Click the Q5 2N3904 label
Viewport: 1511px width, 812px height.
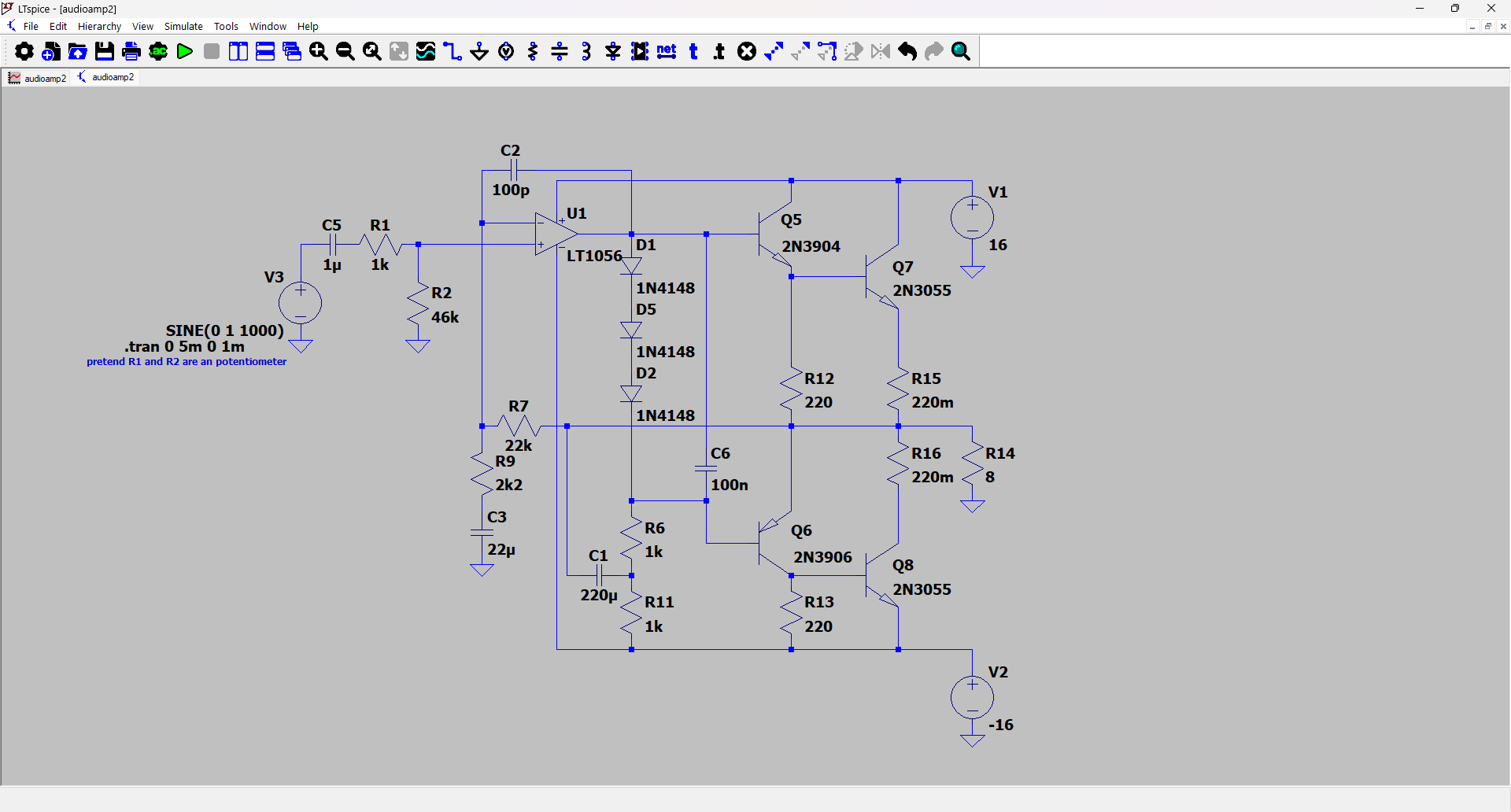coord(811,246)
